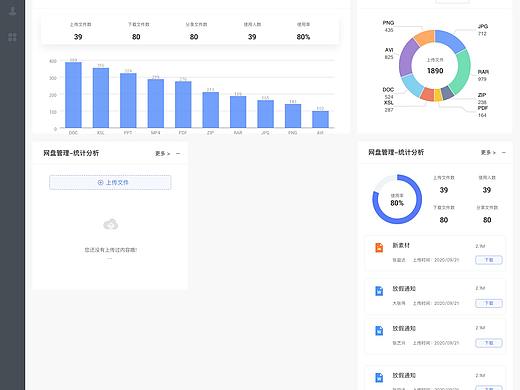Select the yellow PDF donut segment
520x390 pixels.
438,95
